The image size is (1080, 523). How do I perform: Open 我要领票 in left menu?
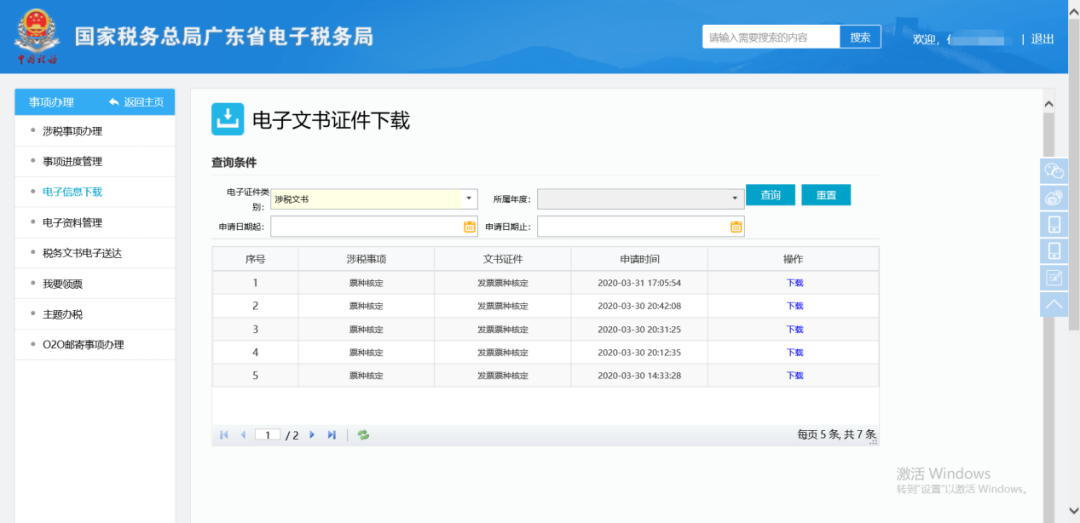click(x=62, y=284)
